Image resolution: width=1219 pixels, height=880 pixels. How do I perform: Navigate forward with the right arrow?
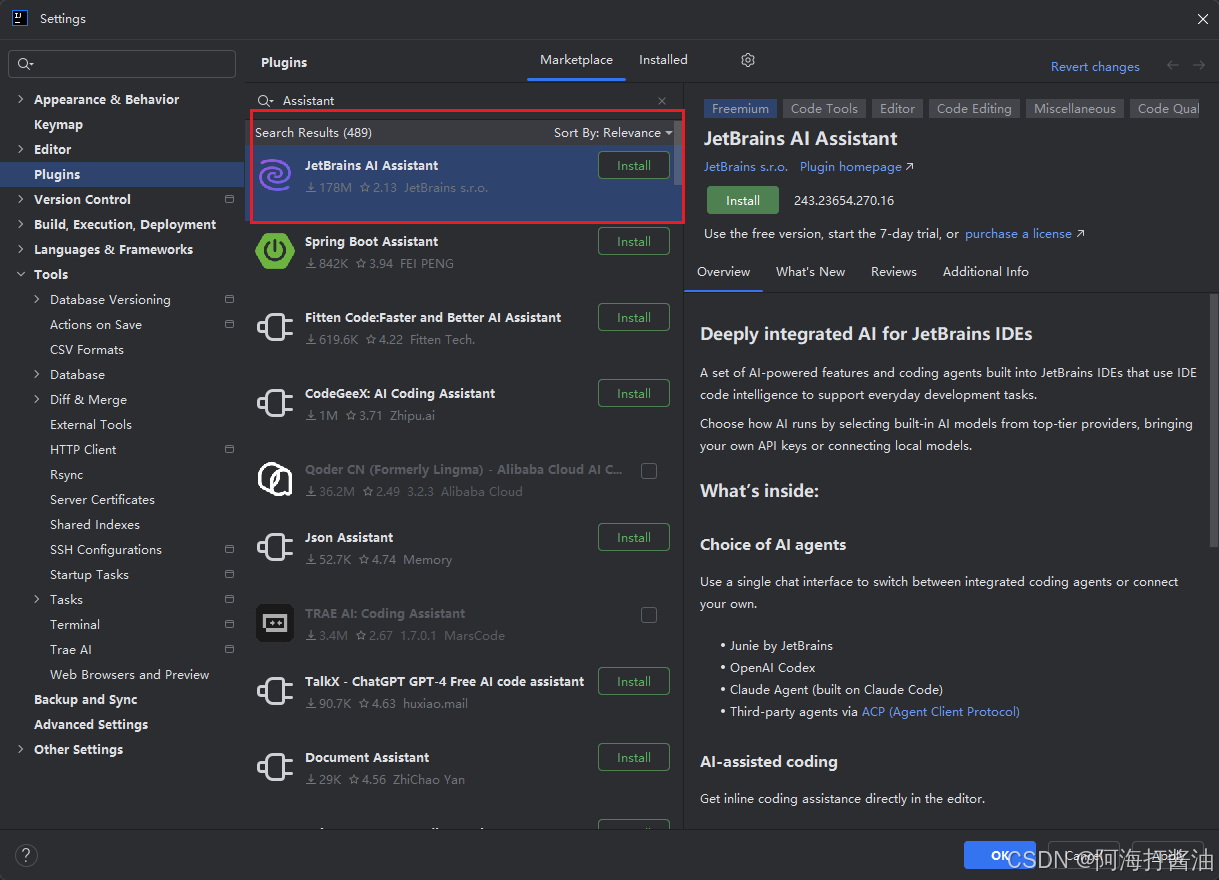(1199, 66)
